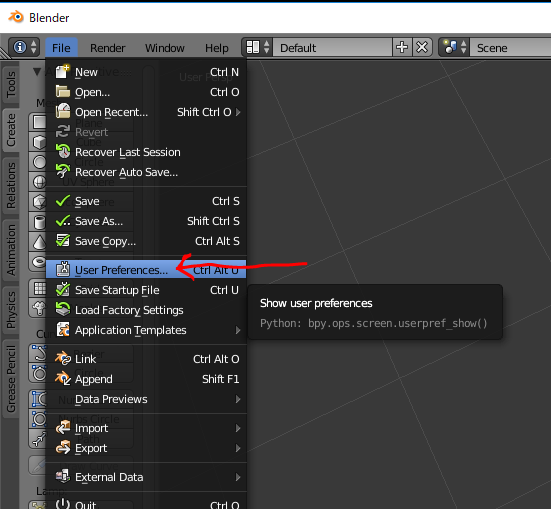Expand the Data Previews submenu arrow
This screenshot has width=551, height=509.
pos(238,399)
